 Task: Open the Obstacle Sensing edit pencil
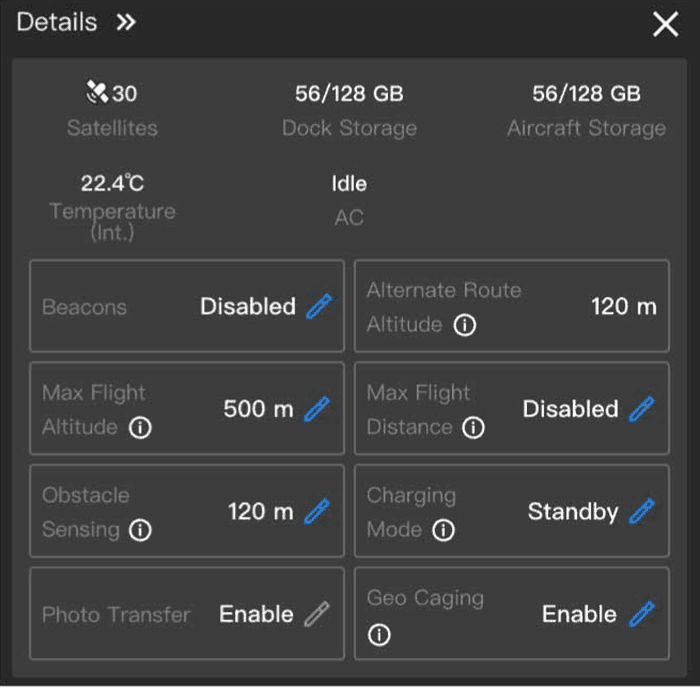click(x=316, y=512)
